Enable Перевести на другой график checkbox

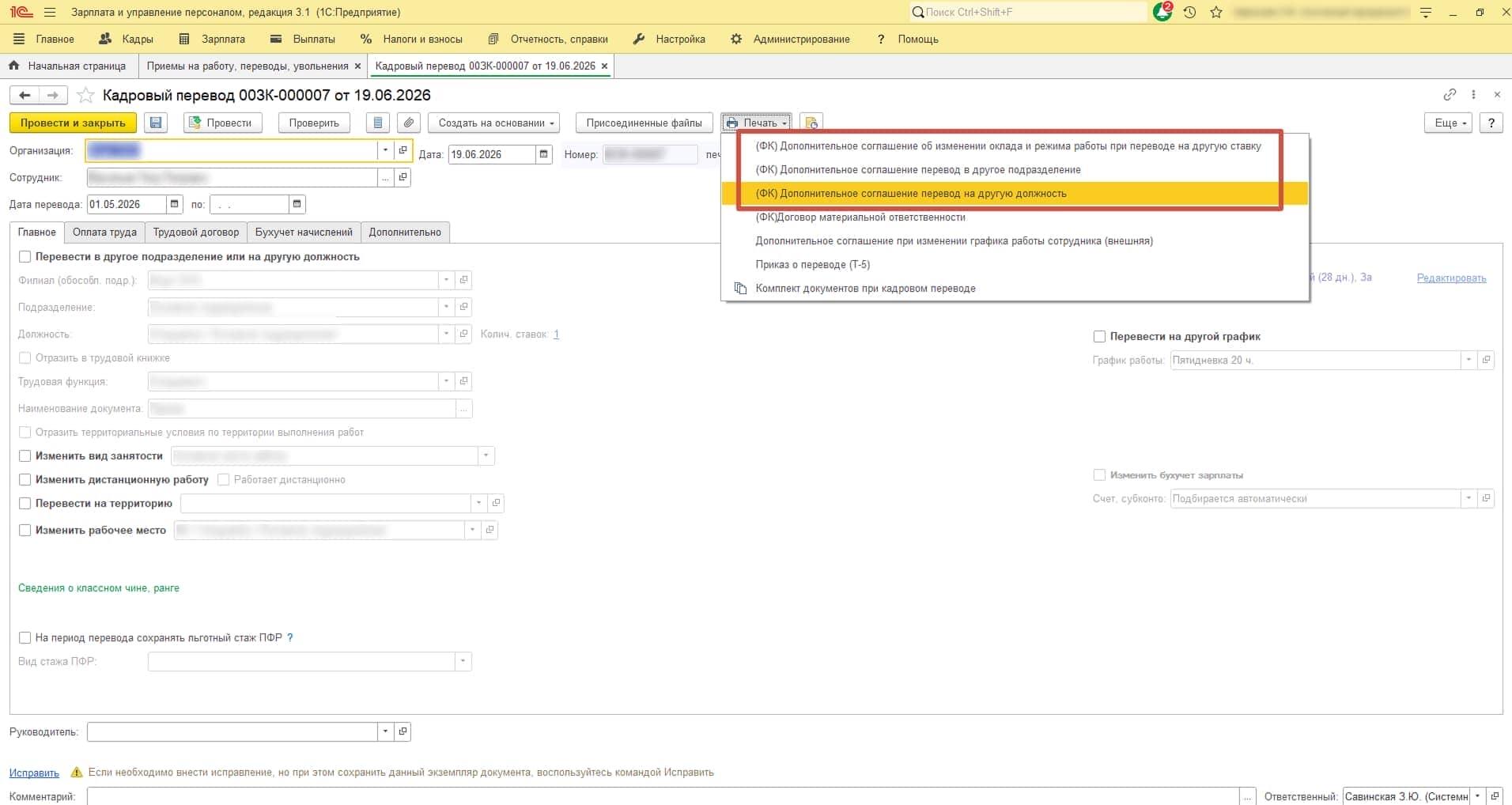pyautogui.click(x=1099, y=336)
